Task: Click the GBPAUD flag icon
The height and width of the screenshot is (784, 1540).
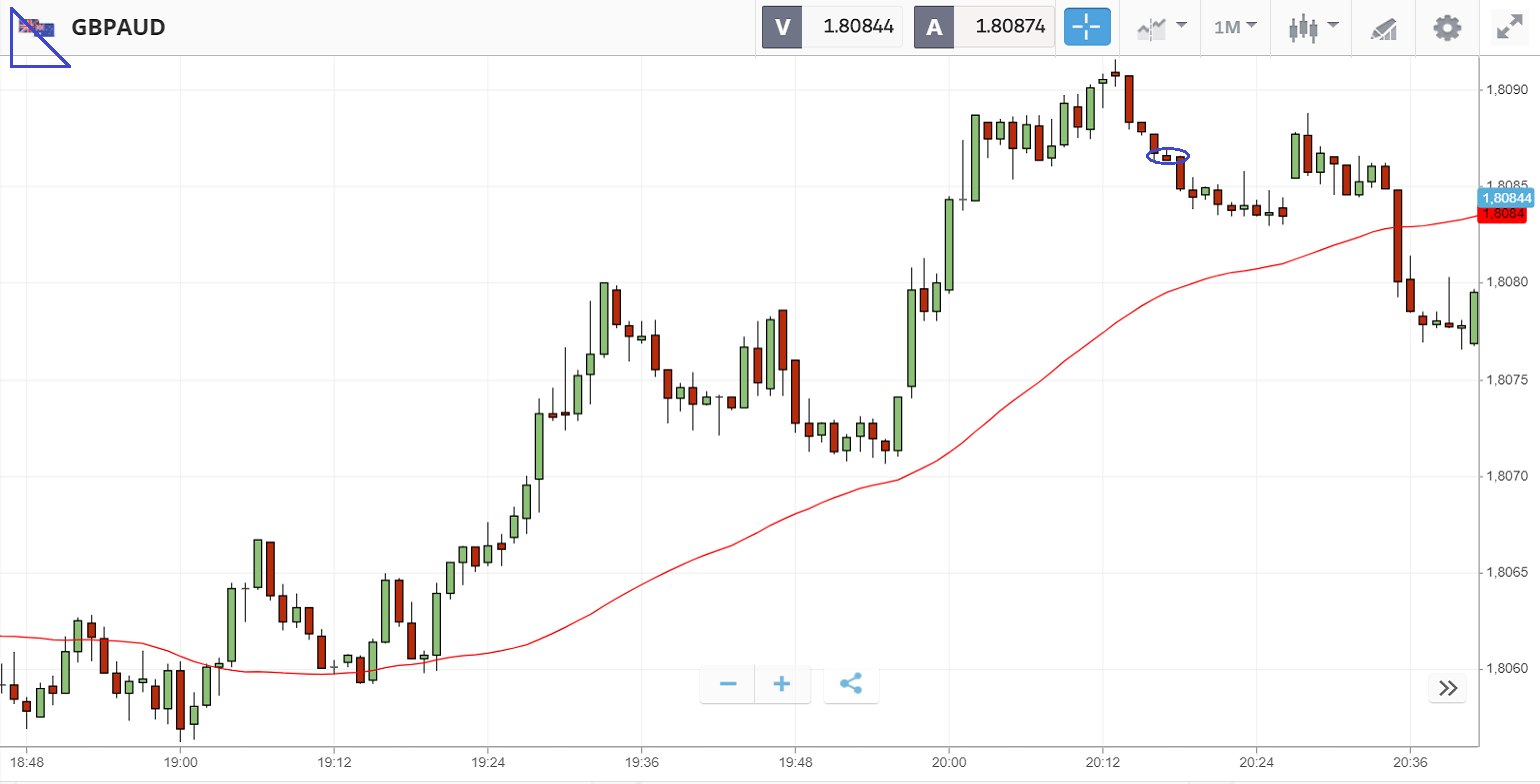Action: (x=37, y=28)
